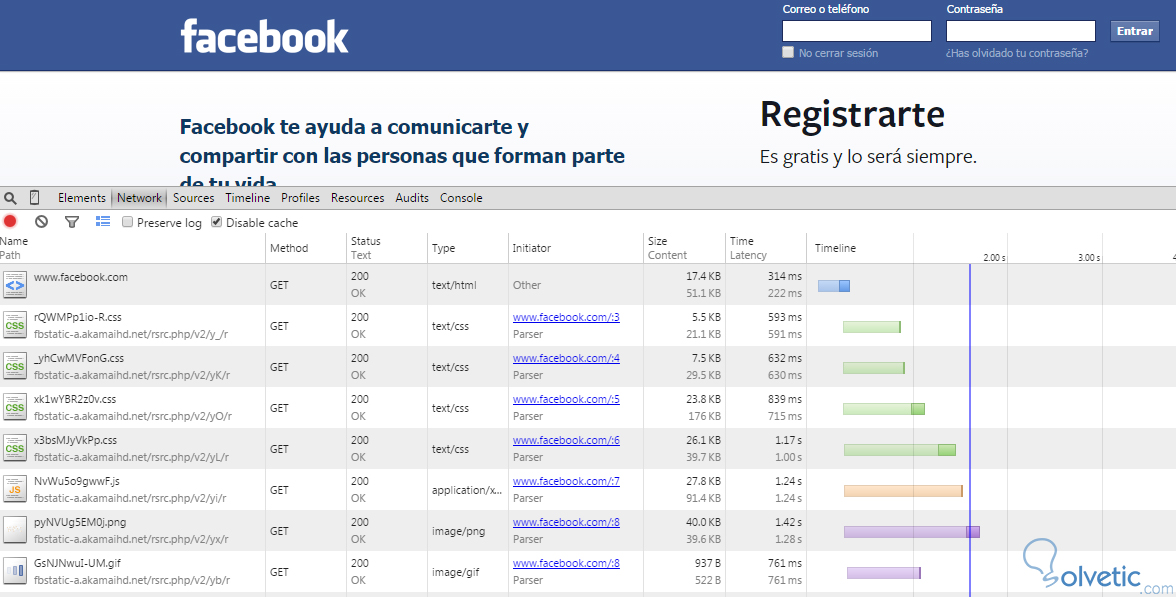Sort by the Status Text column header

click(387, 248)
